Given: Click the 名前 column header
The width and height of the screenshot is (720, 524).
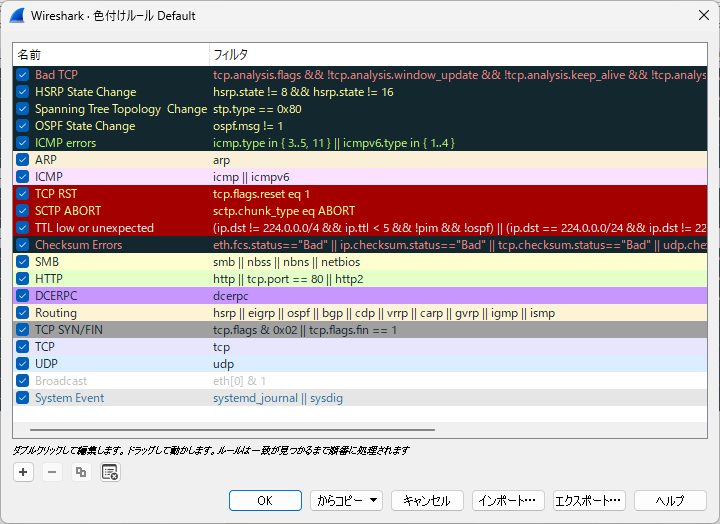Looking at the screenshot, I should pyautogui.click(x=111, y=55).
